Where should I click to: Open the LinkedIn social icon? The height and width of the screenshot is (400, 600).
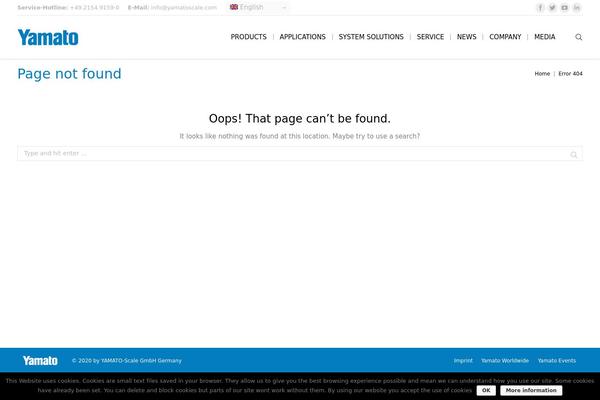pos(577,7)
